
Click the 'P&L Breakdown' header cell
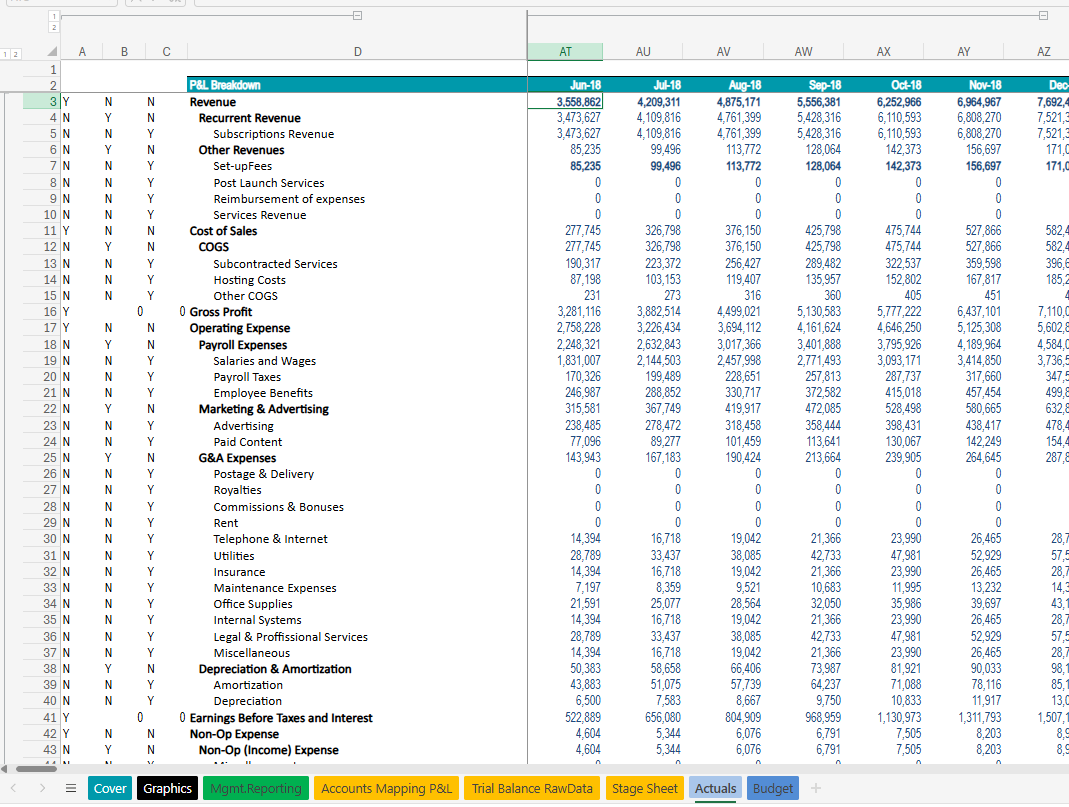(x=357, y=85)
